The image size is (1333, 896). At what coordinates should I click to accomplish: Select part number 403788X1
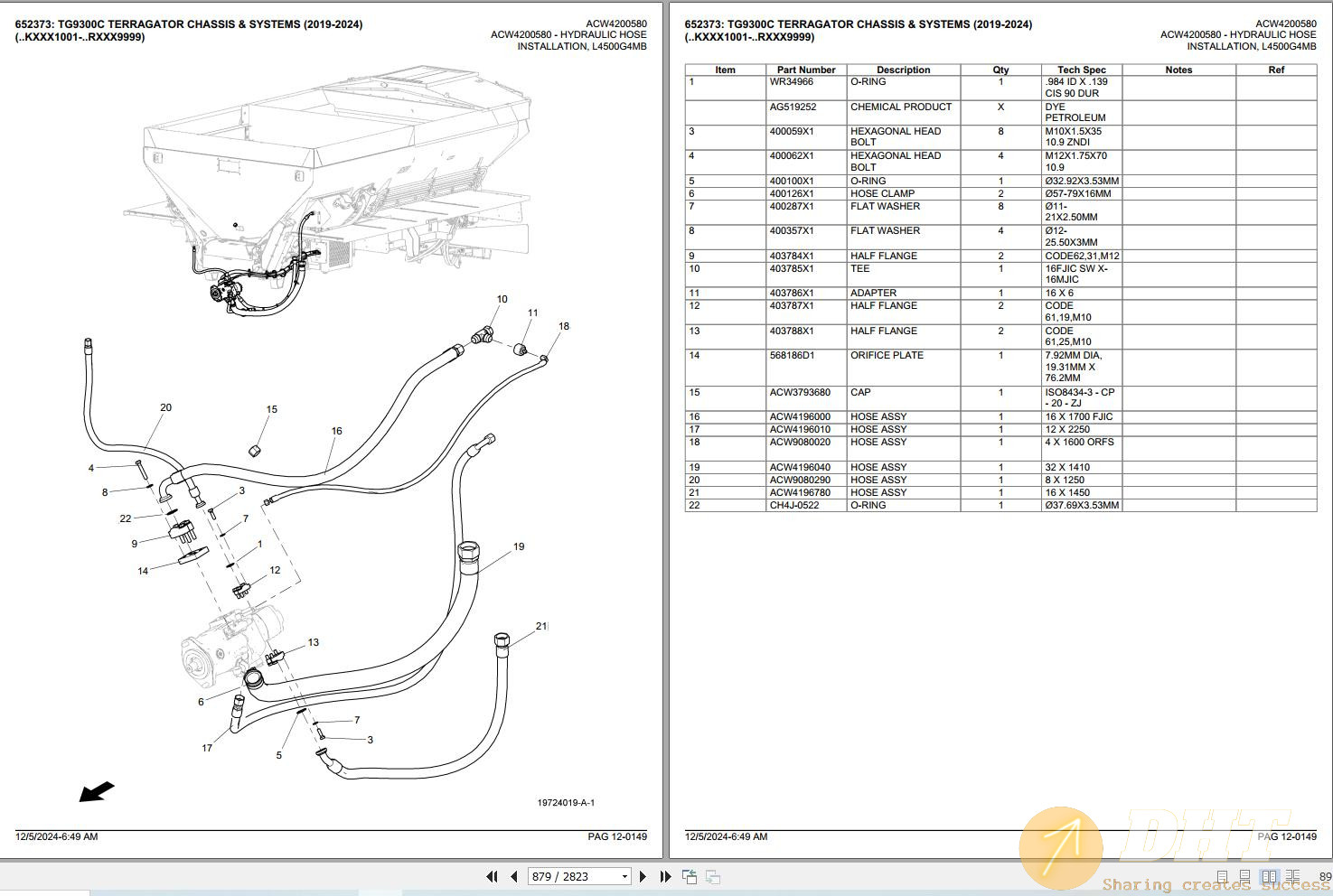coord(792,331)
